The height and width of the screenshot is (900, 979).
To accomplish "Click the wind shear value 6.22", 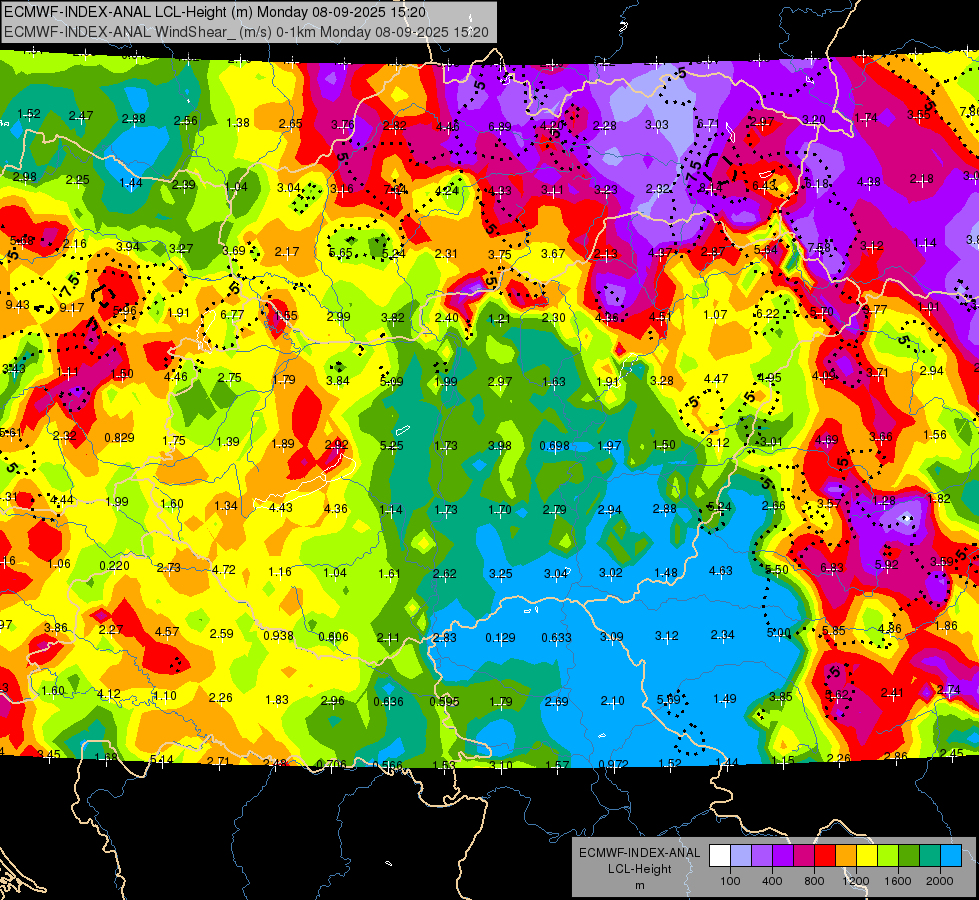I will (x=767, y=314).
